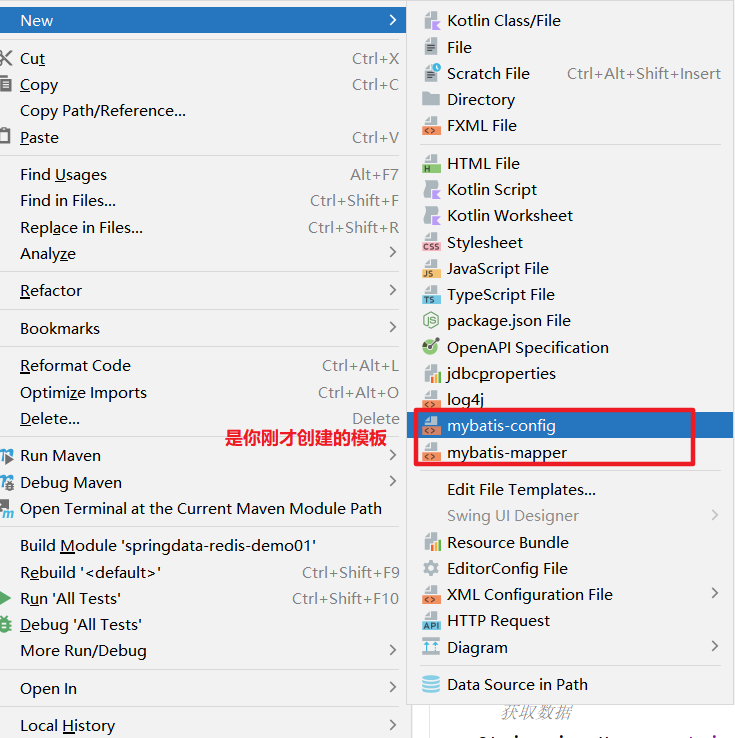Click the XML Configuration File icon
This screenshot has width=735, height=738.
click(431, 594)
